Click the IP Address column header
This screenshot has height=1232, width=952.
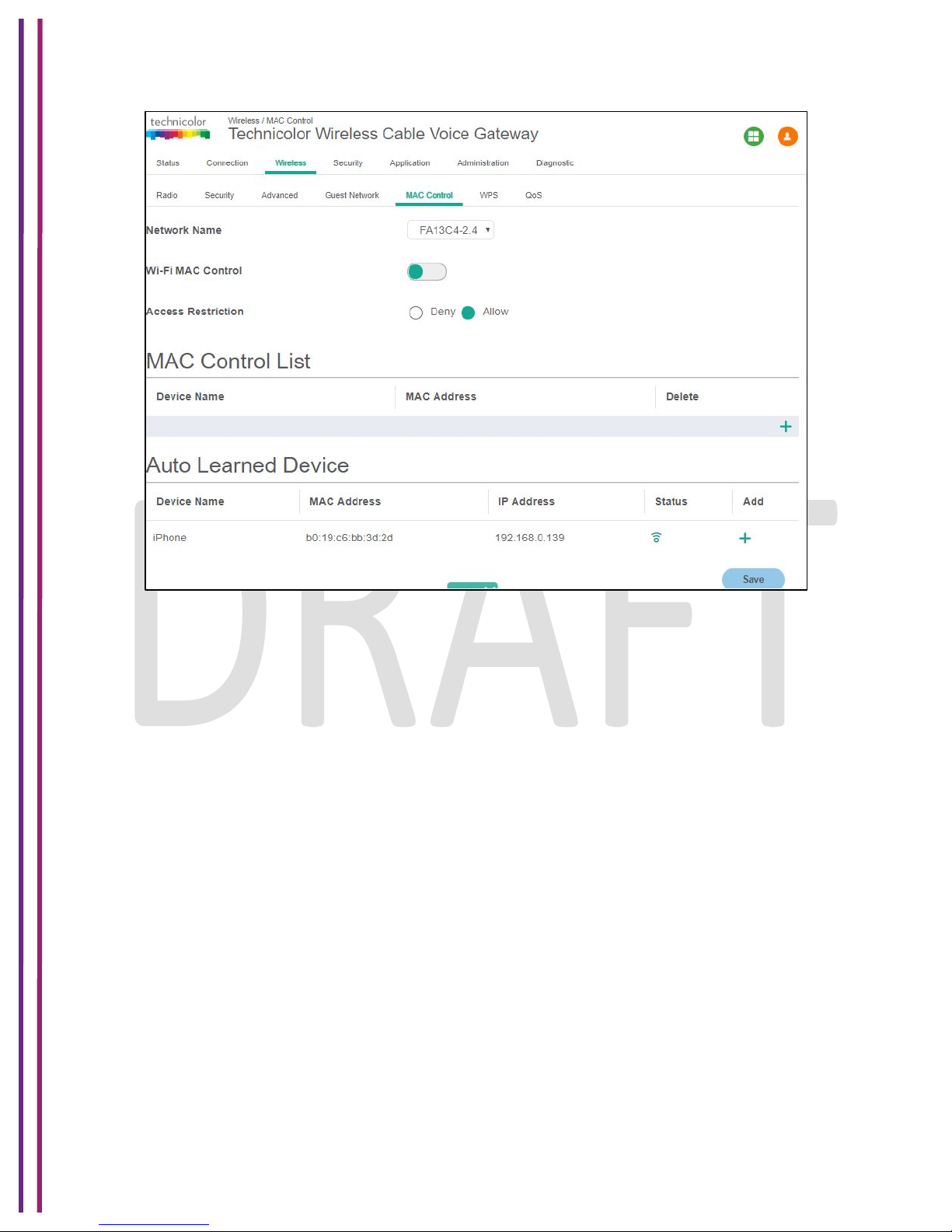(526, 501)
